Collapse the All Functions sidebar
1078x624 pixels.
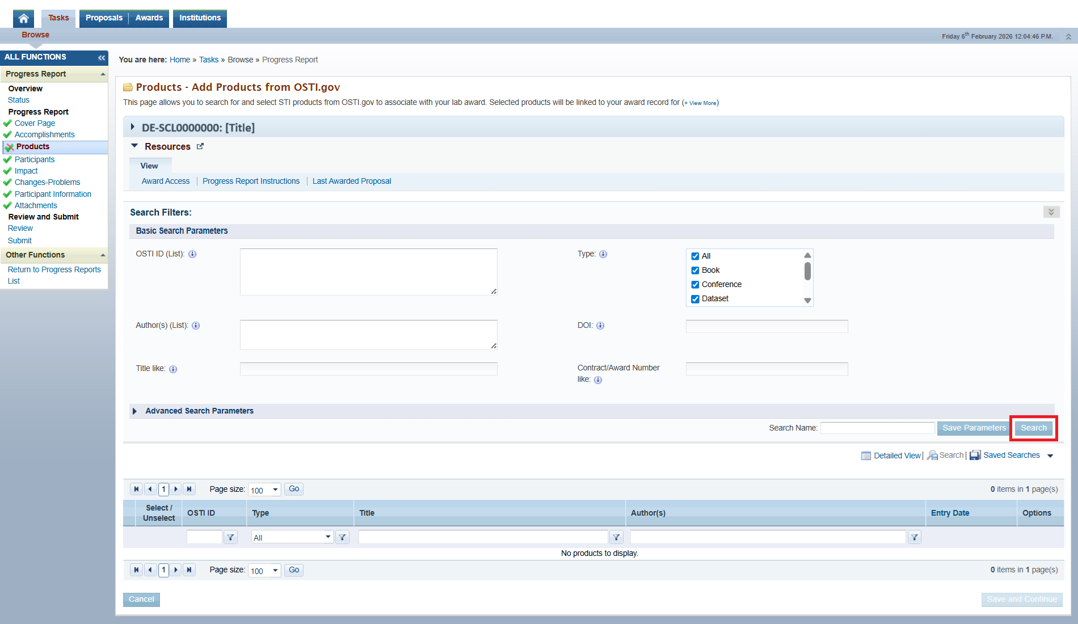coord(101,58)
